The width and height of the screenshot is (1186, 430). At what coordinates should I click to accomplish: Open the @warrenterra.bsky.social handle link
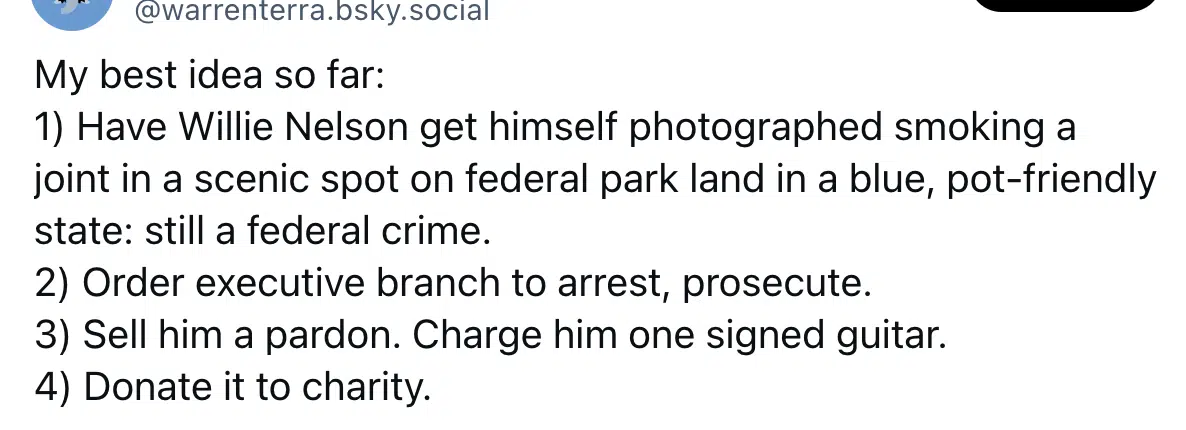(x=312, y=11)
